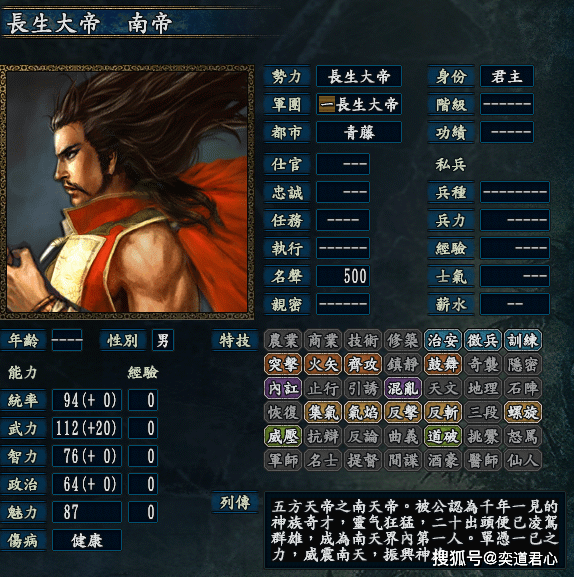Image resolution: width=574 pixels, height=577 pixels.
Task: Select the 火矢 skill badge
Action: (x=323, y=364)
